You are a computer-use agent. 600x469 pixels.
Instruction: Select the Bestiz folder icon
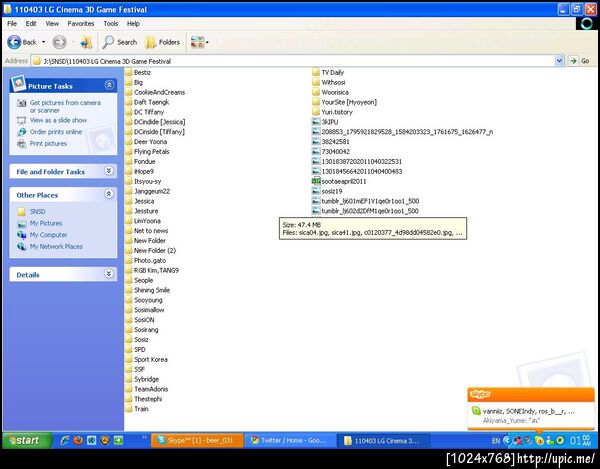point(128,72)
